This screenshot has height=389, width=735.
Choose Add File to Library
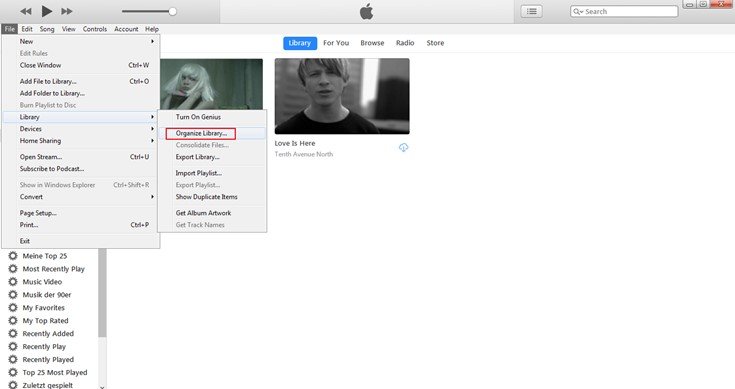pyautogui.click(x=81, y=81)
